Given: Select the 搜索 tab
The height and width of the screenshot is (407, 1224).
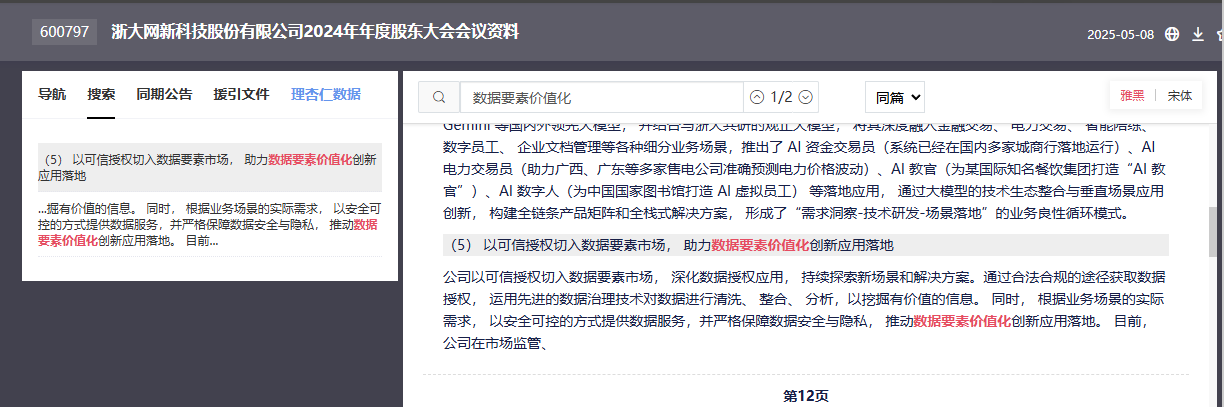Looking at the screenshot, I should 101,95.
